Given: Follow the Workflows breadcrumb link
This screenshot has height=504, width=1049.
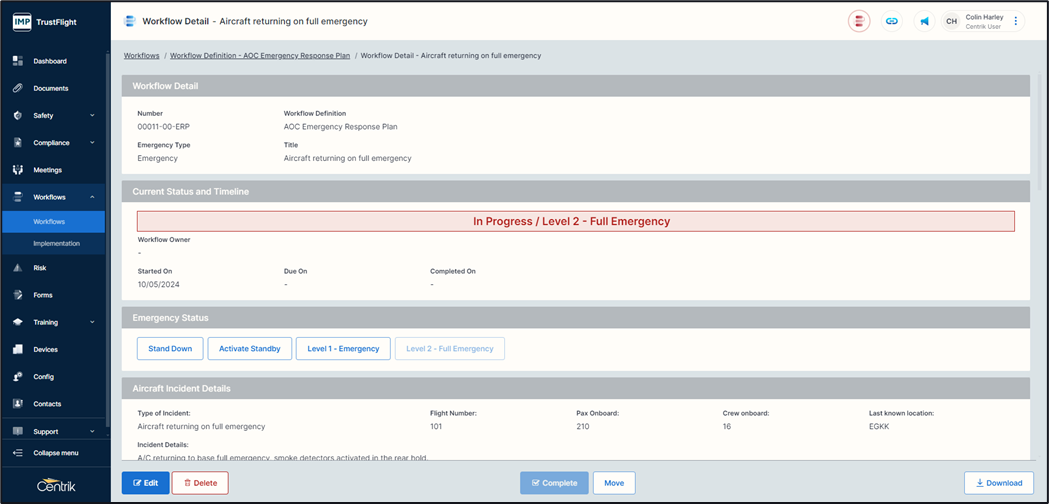Looking at the screenshot, I should point(141,56).
